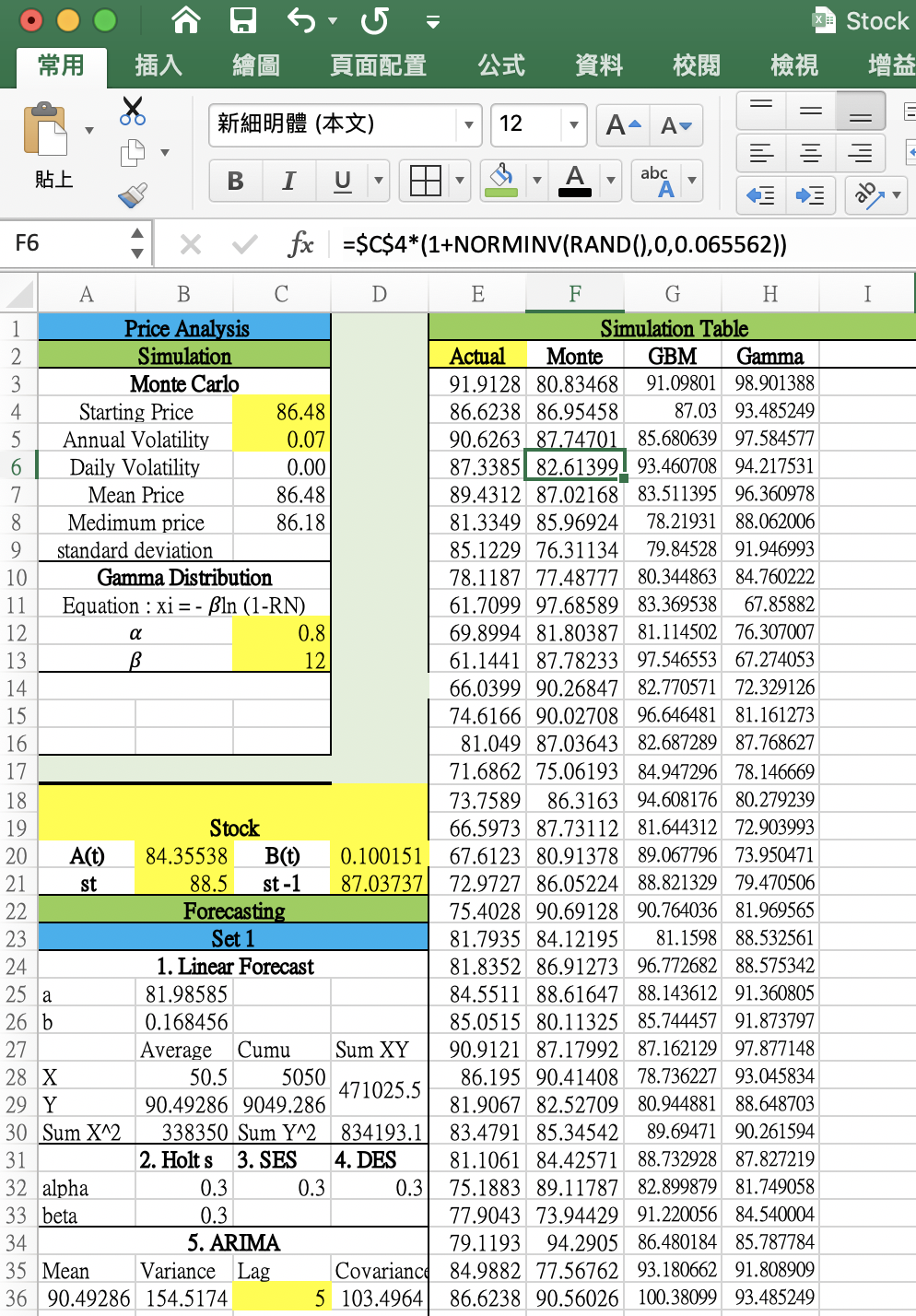The image size is (916, 1316).
Task: Open the borders dropdown arrow
Action: (460, 181)
